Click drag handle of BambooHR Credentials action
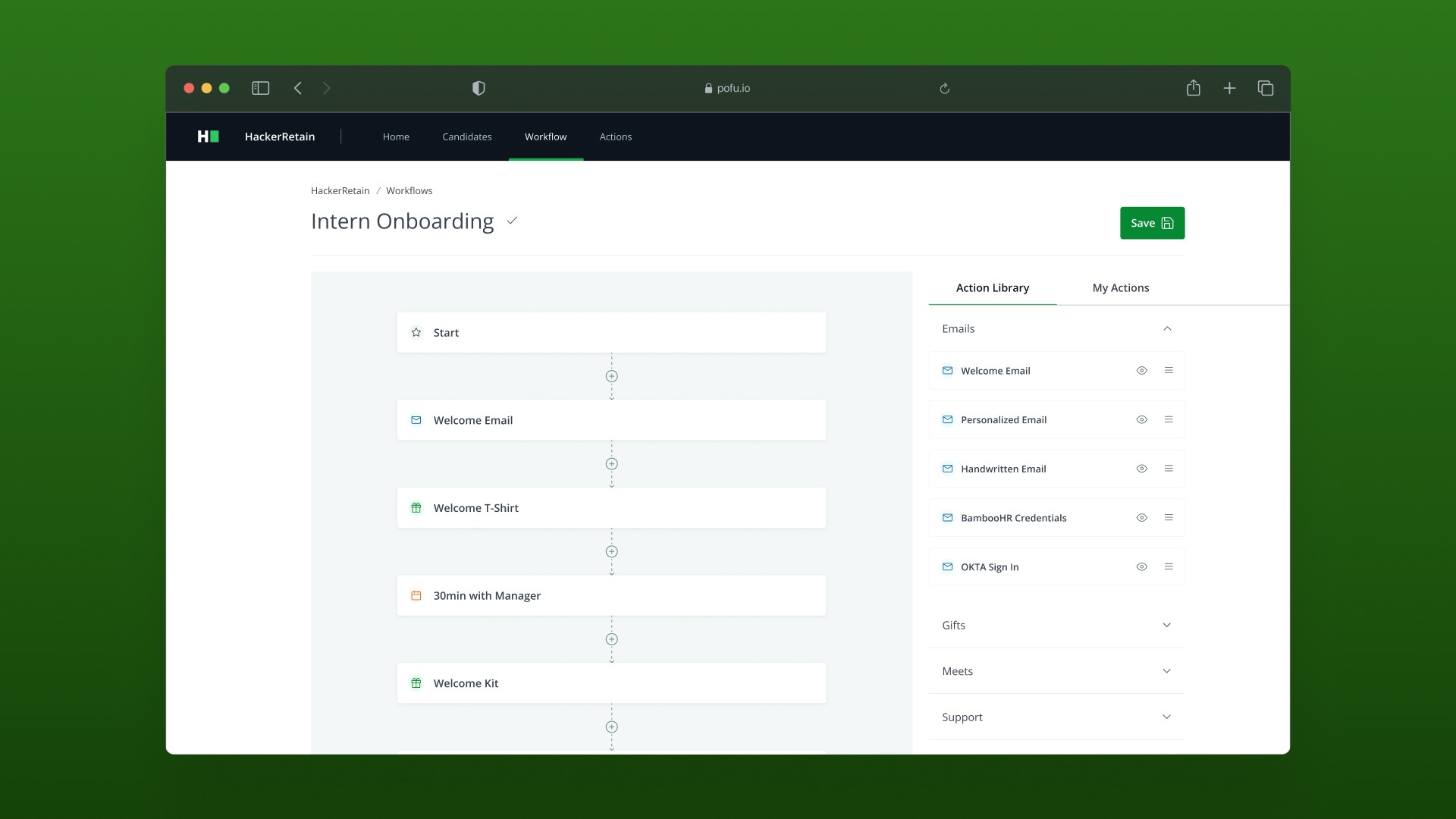This screenshot has height=819, width=1456. [x=1169, y=517]
